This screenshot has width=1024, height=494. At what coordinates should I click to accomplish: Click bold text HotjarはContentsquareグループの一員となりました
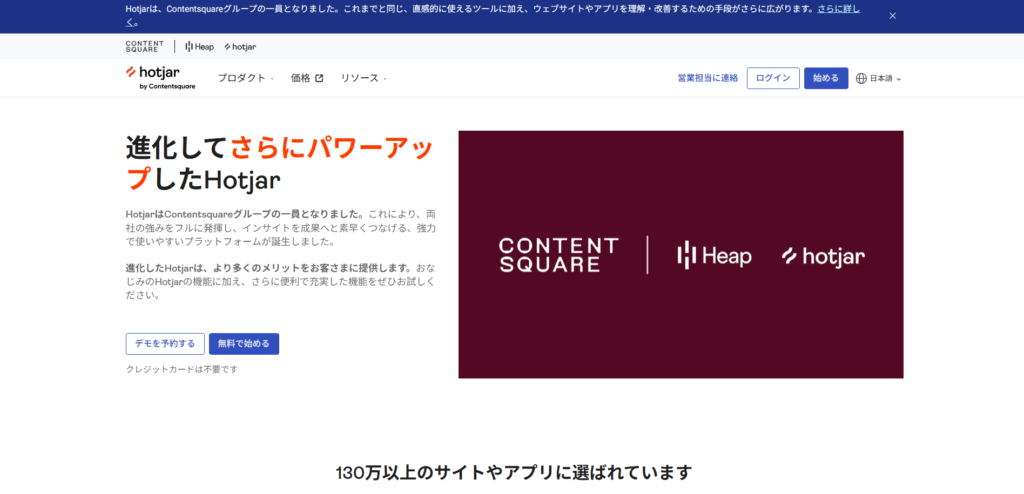tap(245, 214)
